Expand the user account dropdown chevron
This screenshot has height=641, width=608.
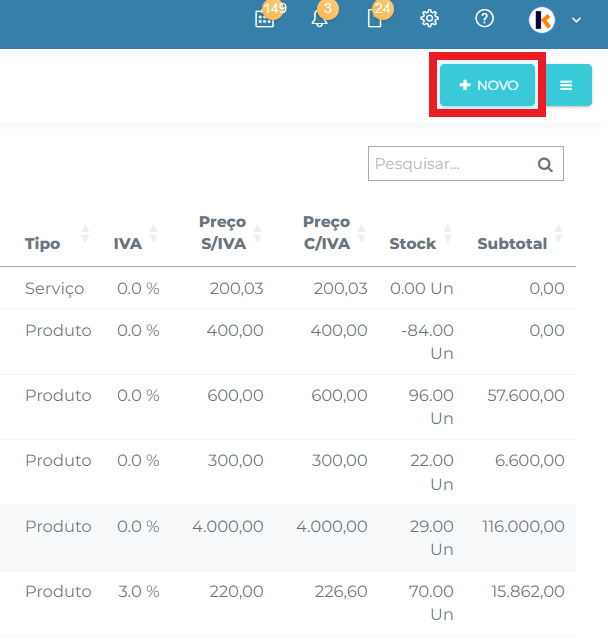(x=577, y=20)
